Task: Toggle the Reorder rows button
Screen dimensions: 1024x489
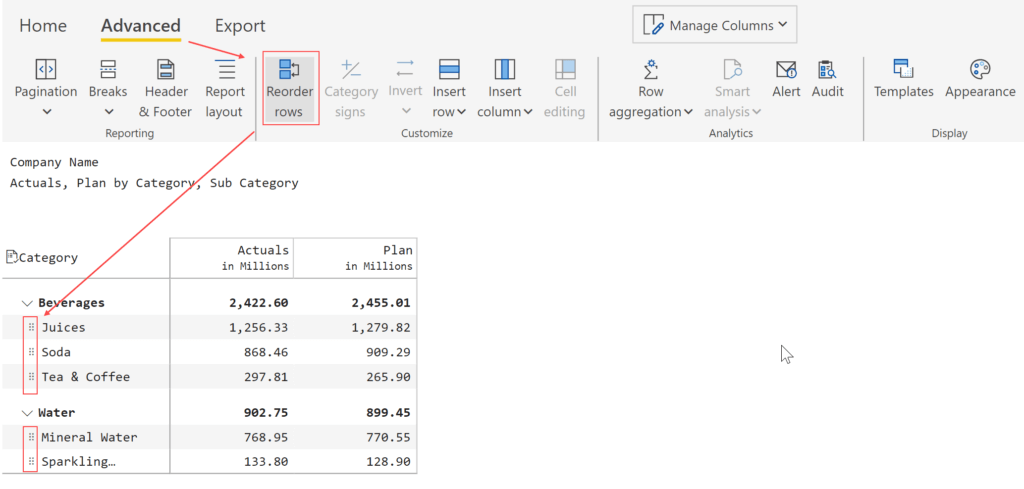Action: (x=290, y=89)
